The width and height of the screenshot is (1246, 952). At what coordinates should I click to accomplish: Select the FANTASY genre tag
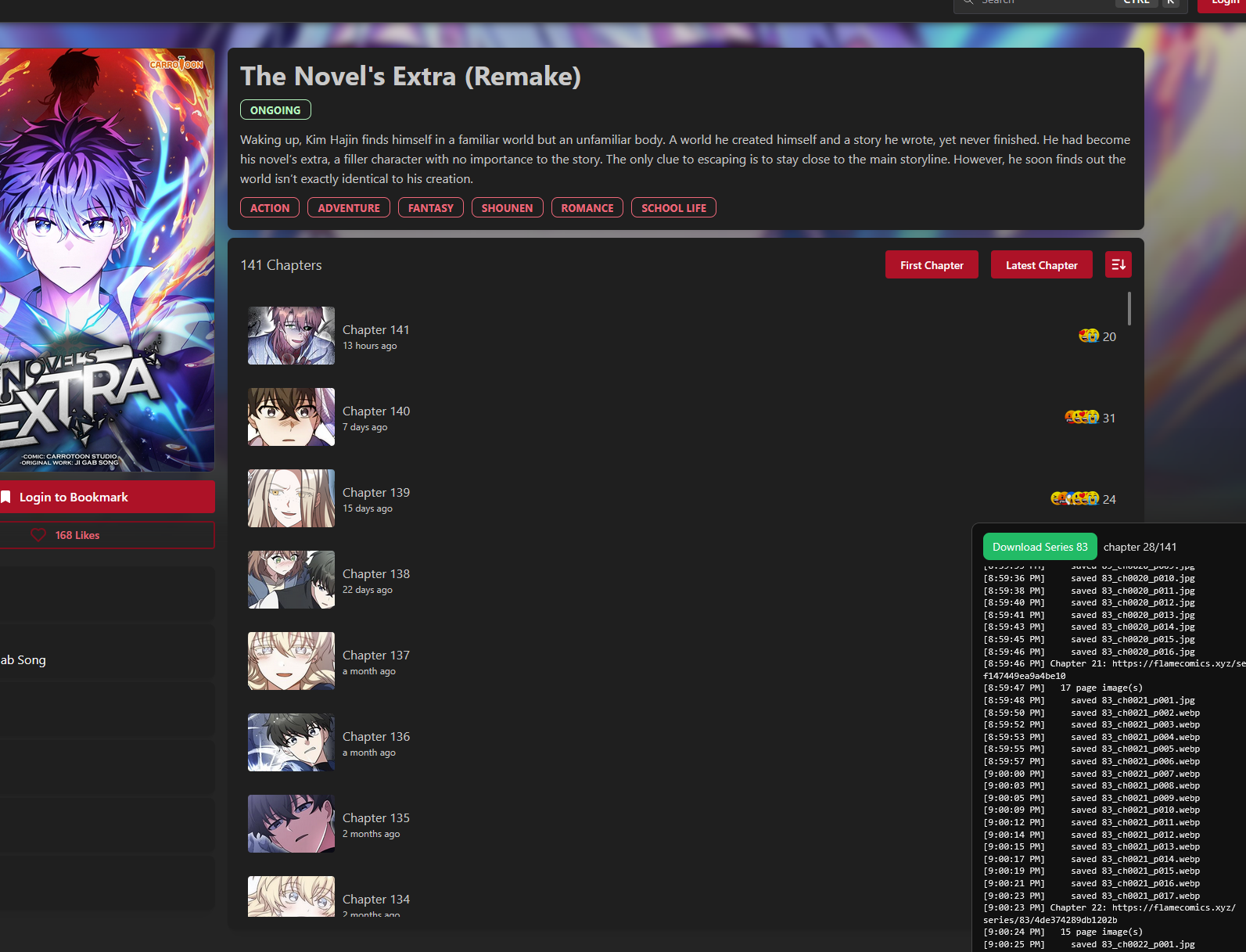point(430,208)
